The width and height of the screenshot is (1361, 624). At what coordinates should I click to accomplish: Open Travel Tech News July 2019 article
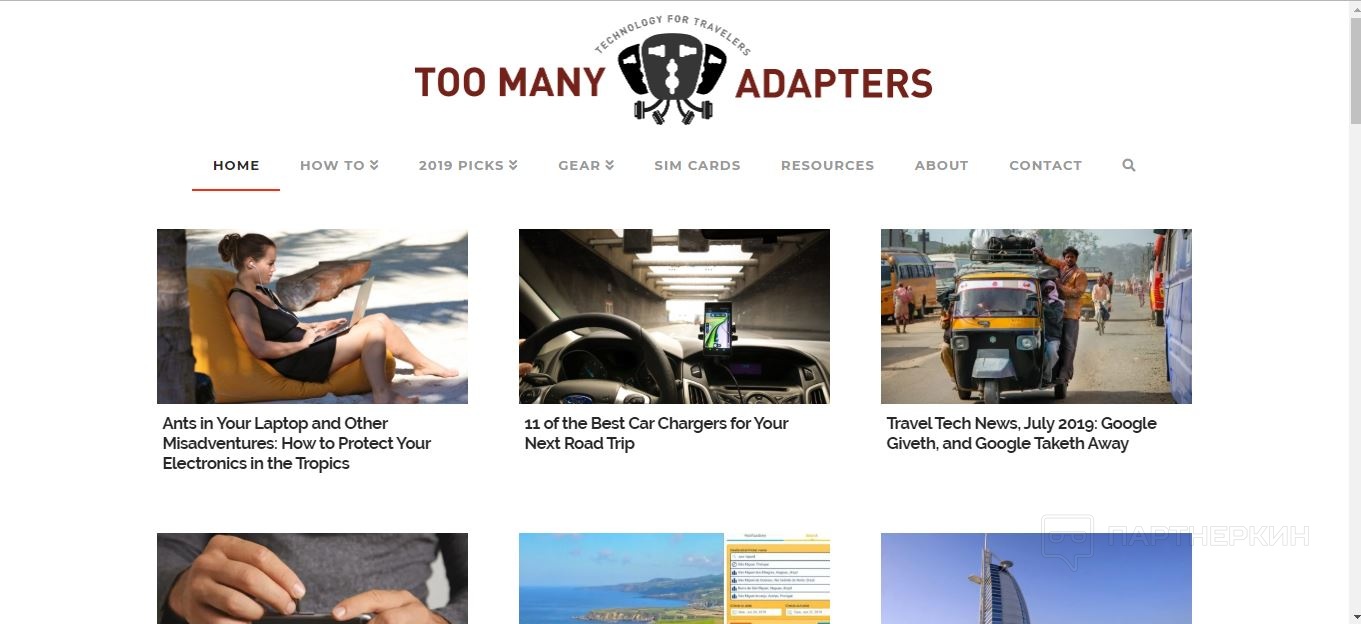pyautogui.click(x=1021, y=433)
